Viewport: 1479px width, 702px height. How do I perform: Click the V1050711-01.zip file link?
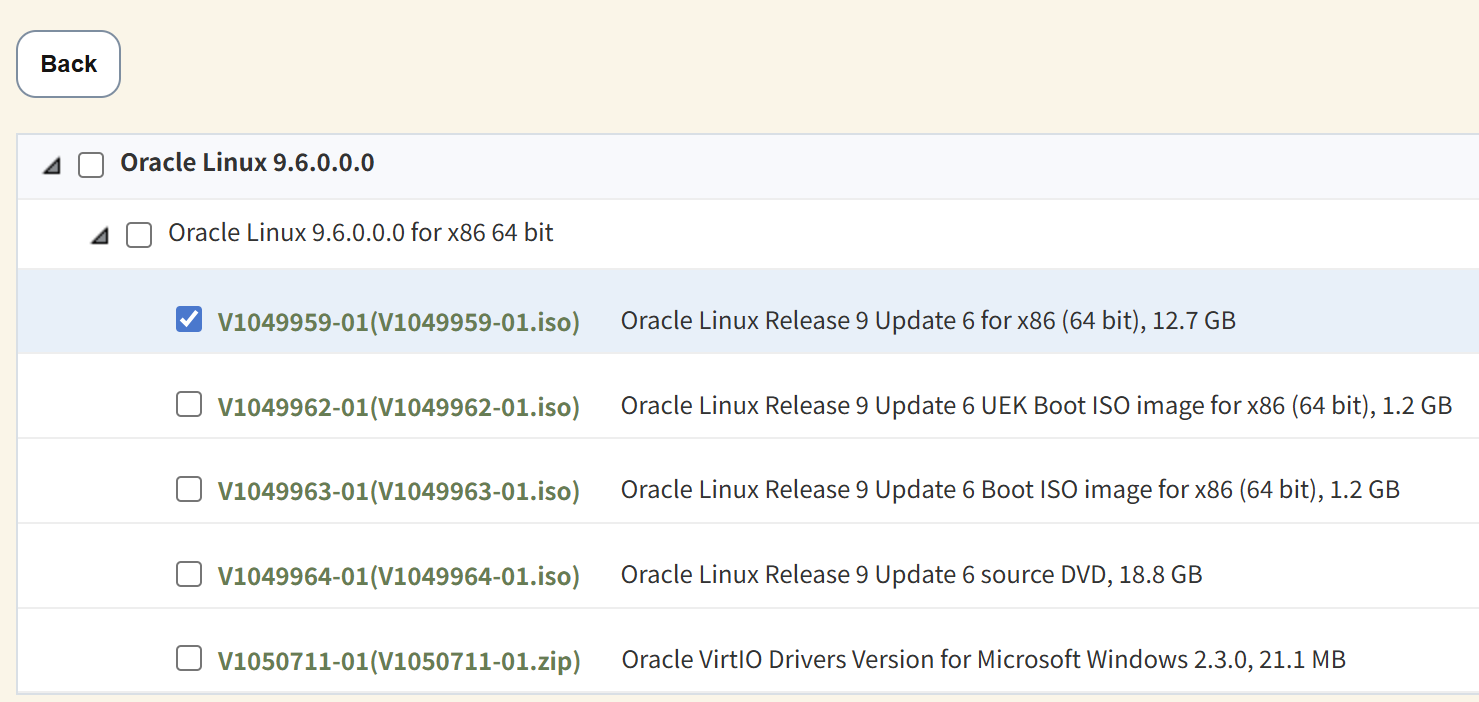[398, 660]
